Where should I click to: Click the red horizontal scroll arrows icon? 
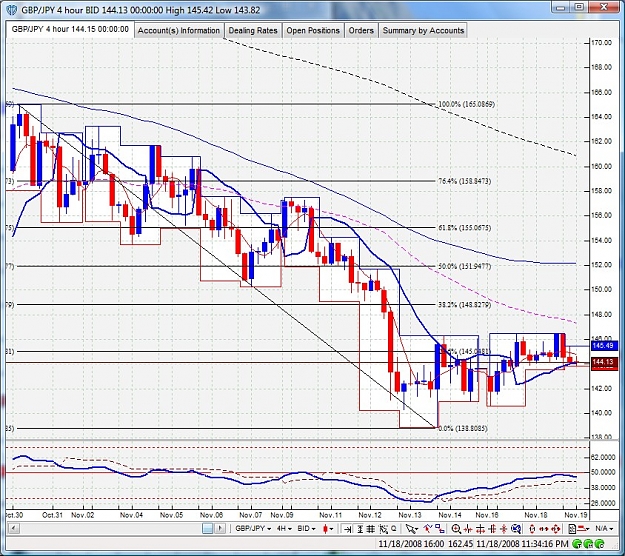[x=544, y=529]
